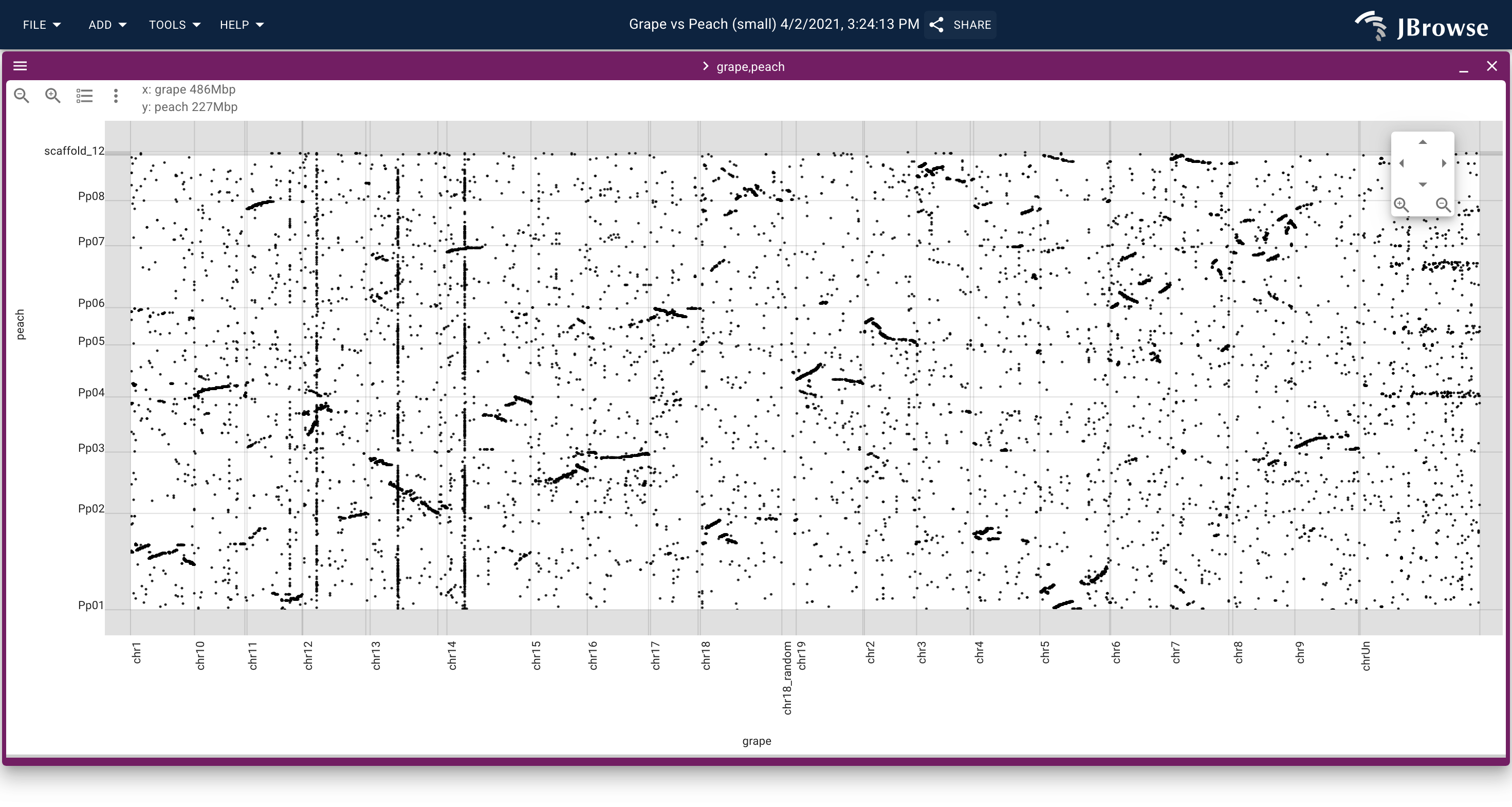Pan the dotplot right with the arrow
1512x807 pixels.
point(1444,163)
